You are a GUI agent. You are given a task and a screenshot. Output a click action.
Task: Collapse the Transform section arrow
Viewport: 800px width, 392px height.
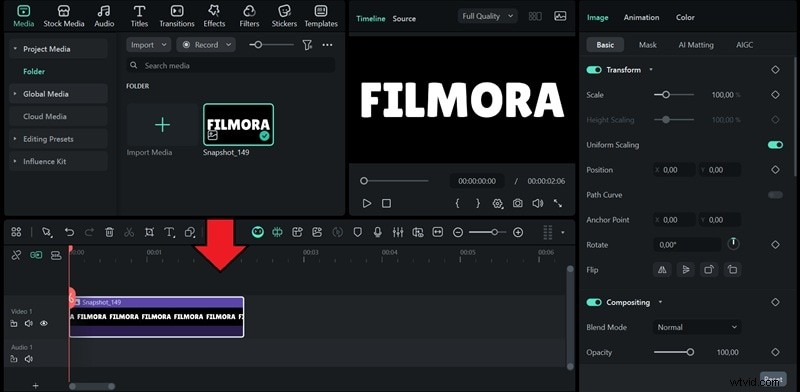pos(651,69)
